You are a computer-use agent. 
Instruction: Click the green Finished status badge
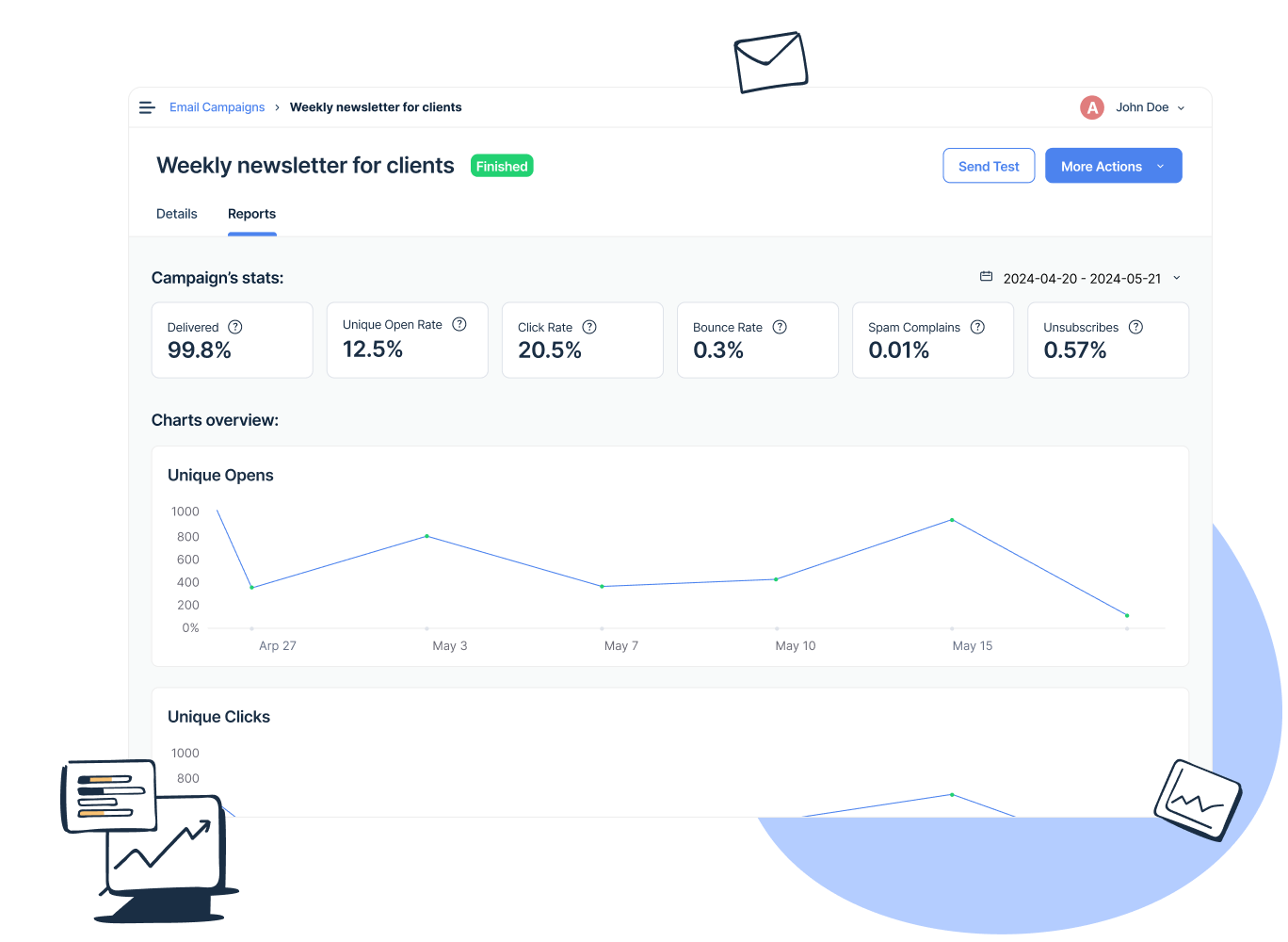tap(502, 166)
